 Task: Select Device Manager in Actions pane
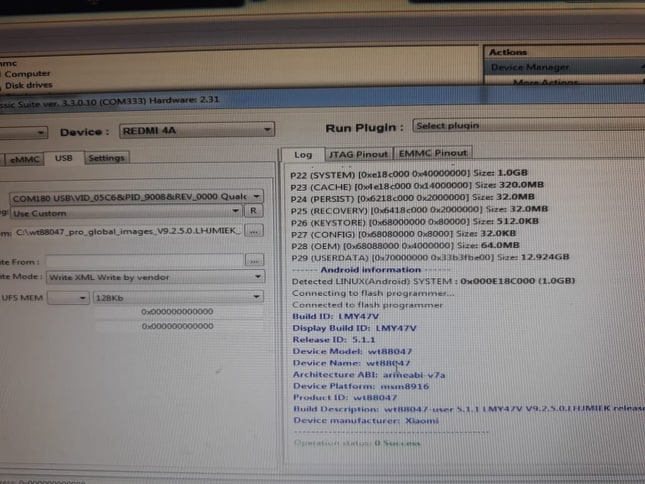pyautogui.click(x=565, y=67)
